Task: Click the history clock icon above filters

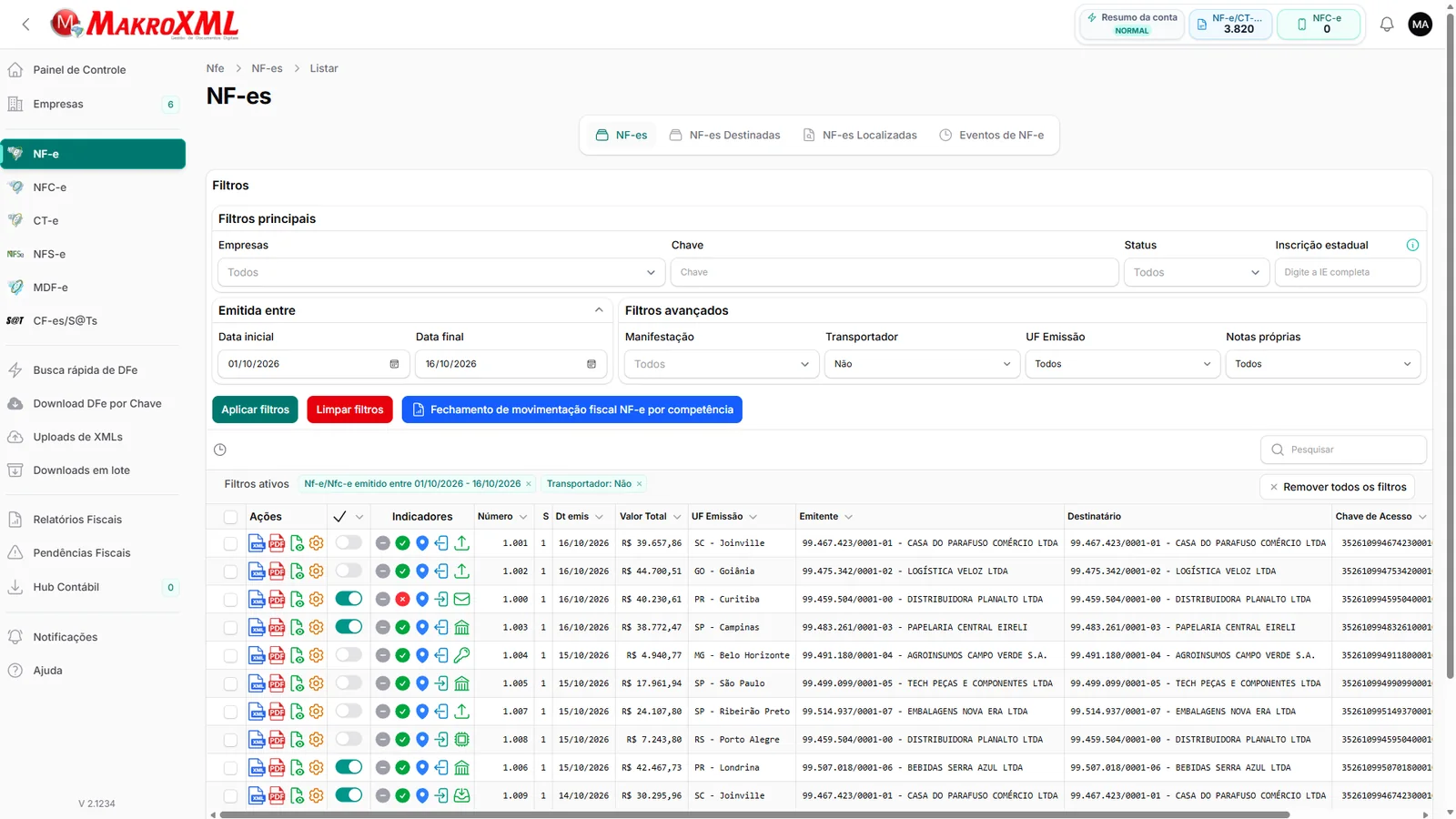Action: point(220,450)
